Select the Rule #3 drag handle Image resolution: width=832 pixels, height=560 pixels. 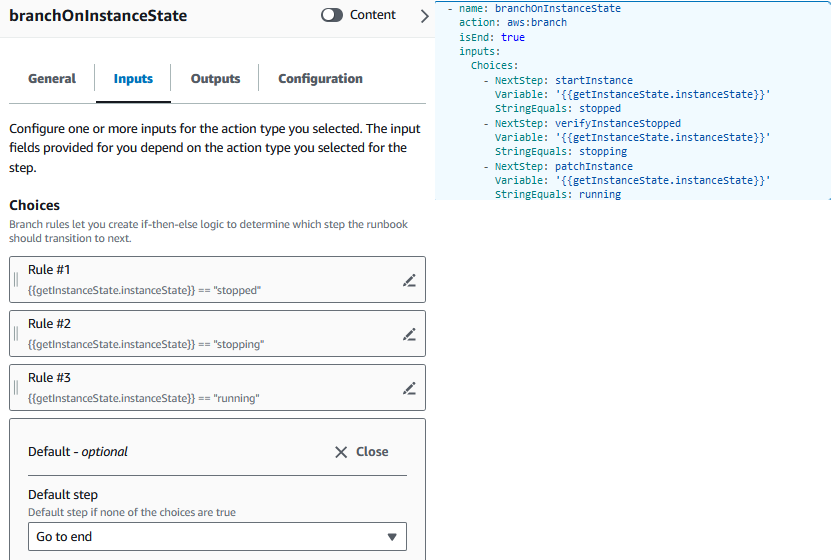(16, 388)
